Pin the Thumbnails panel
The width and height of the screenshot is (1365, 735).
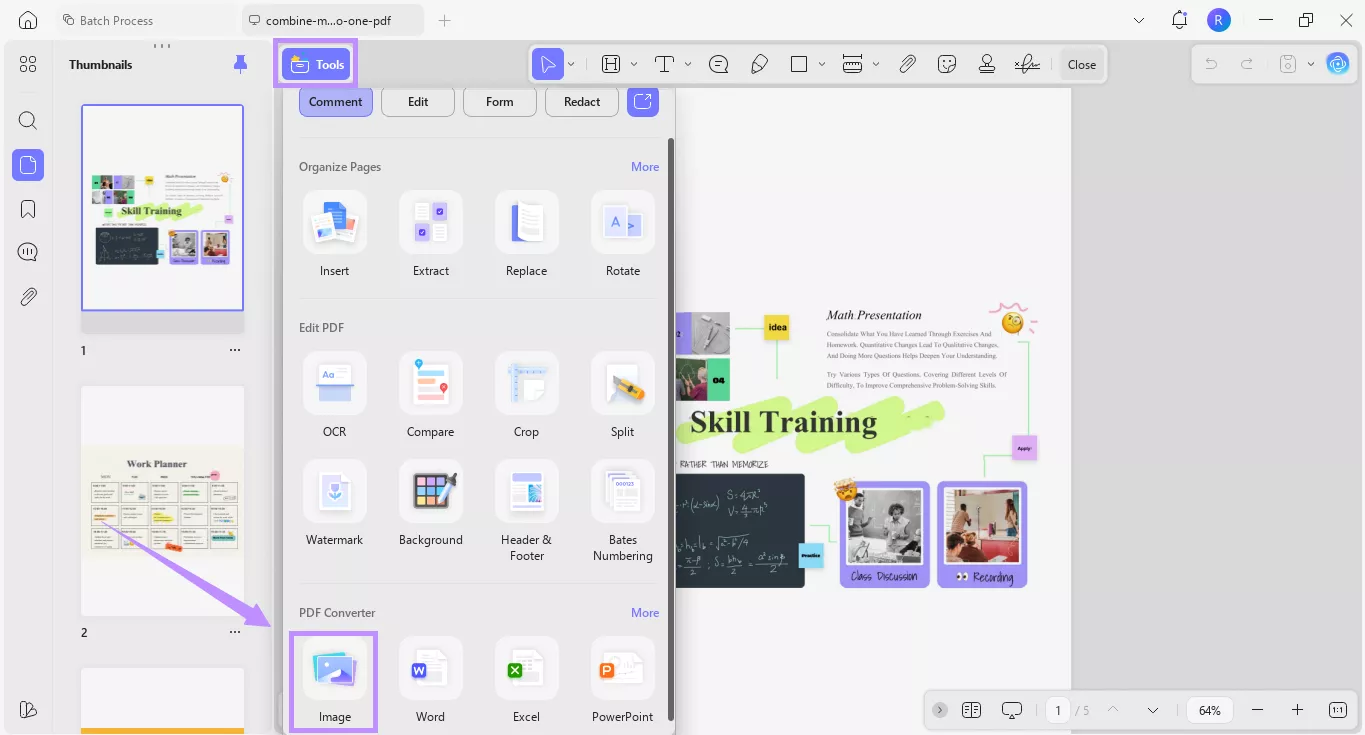(240, 63)
